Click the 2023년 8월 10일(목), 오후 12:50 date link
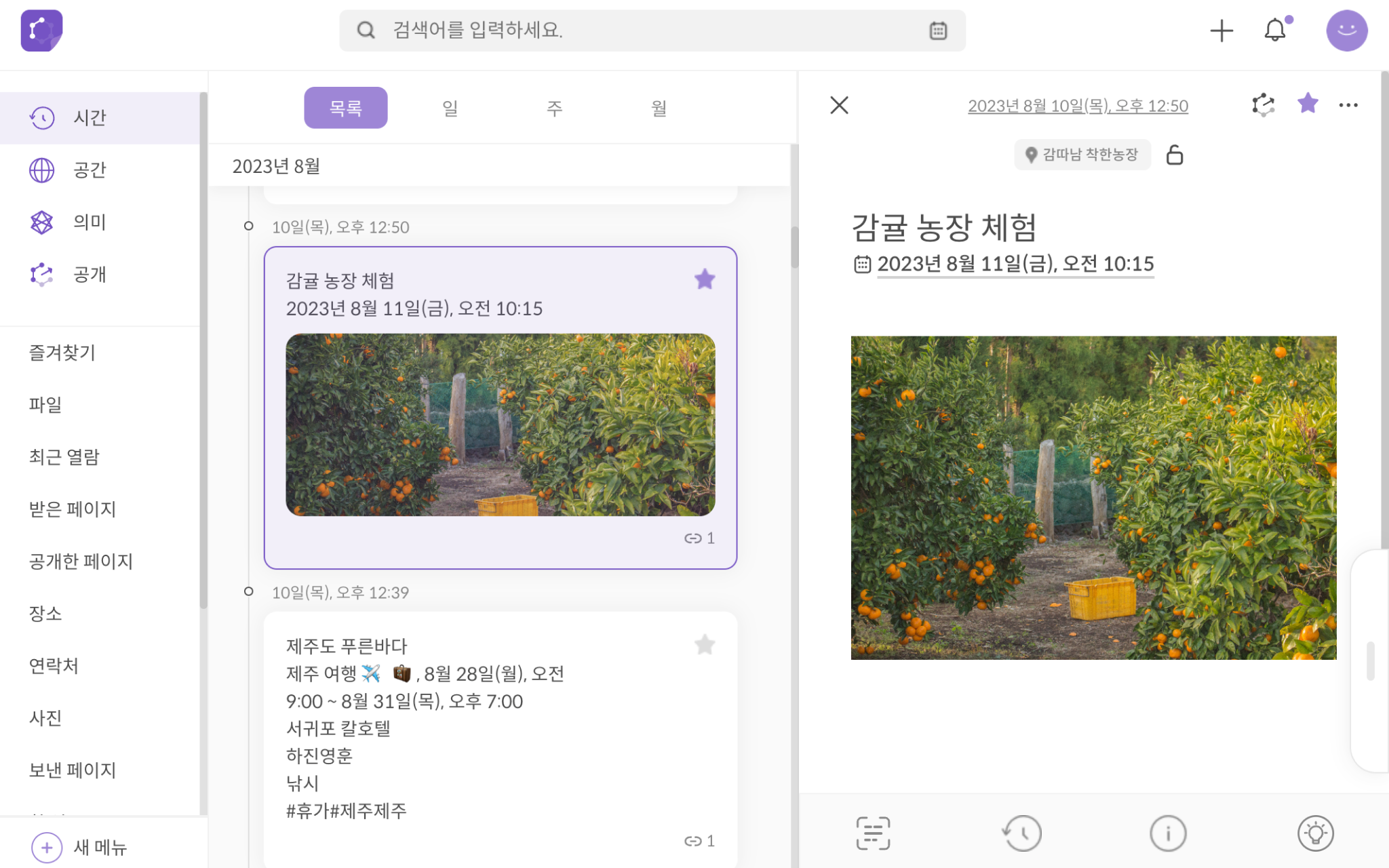Image resolution: width=1389 pixels, height=868 pixels. click(1078, 106)
